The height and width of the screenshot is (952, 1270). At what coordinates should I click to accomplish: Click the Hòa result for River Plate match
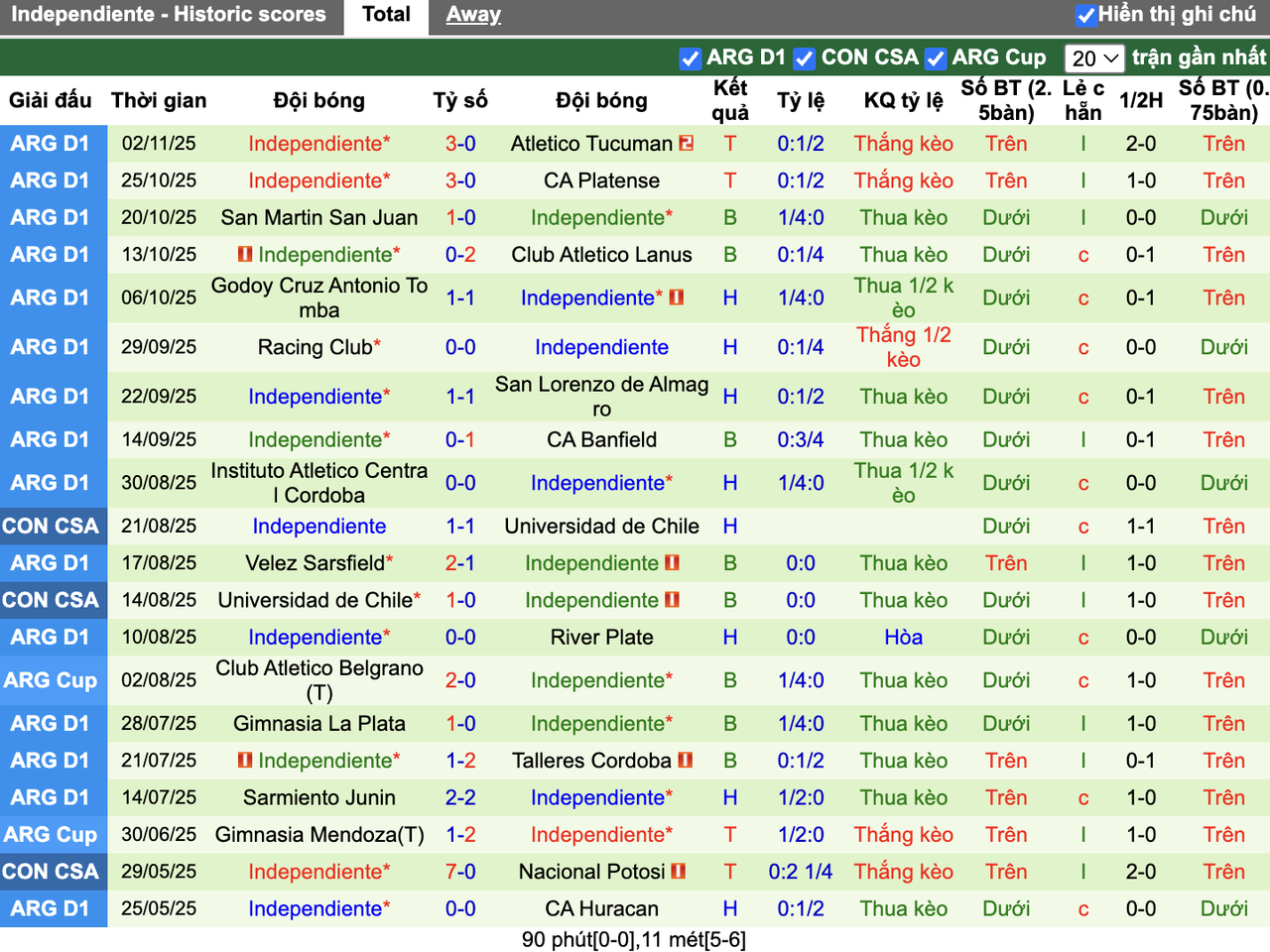tap(903, 638)
